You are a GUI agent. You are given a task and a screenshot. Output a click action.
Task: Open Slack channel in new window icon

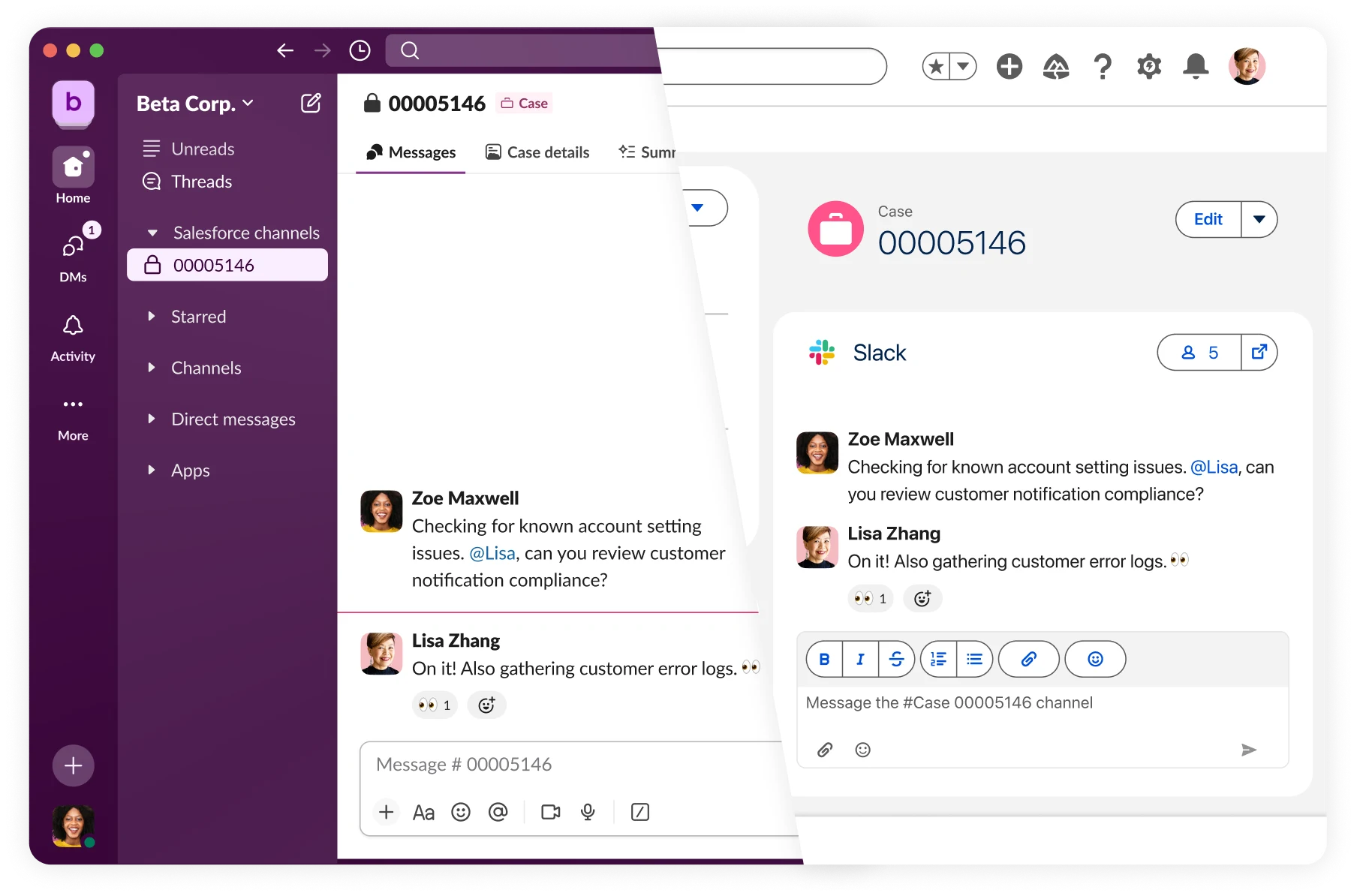coord(1259,352)
